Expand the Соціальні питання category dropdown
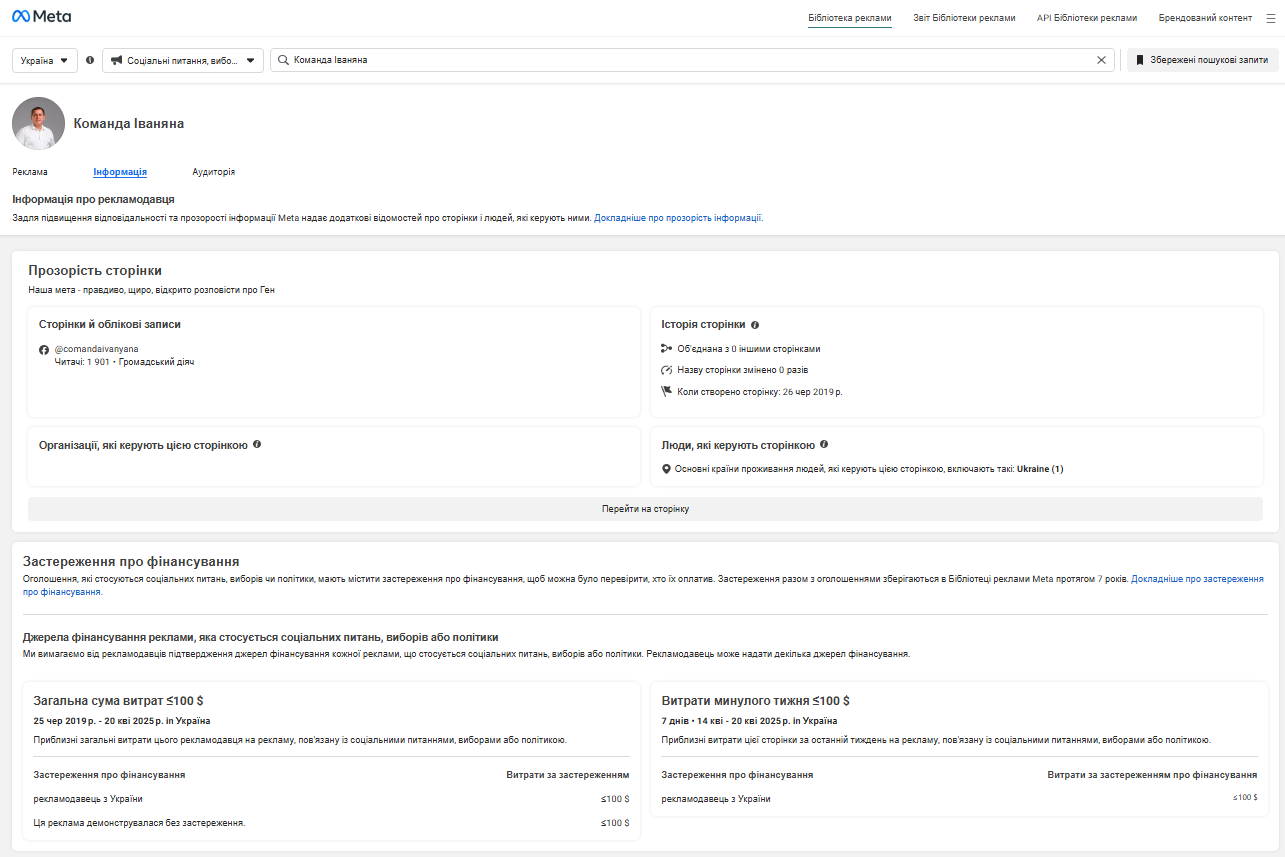Image resolution: width=1285 pixels, height=857 pixels. (x=183, y=60)
